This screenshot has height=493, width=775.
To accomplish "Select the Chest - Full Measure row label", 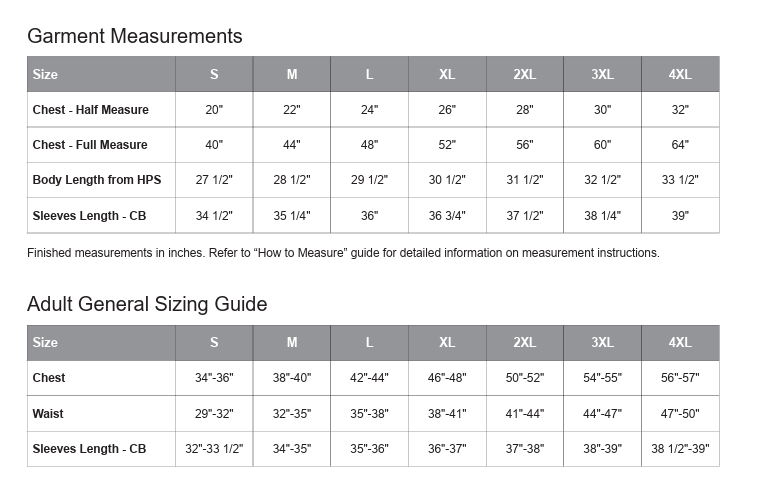I will coord(90,145).
